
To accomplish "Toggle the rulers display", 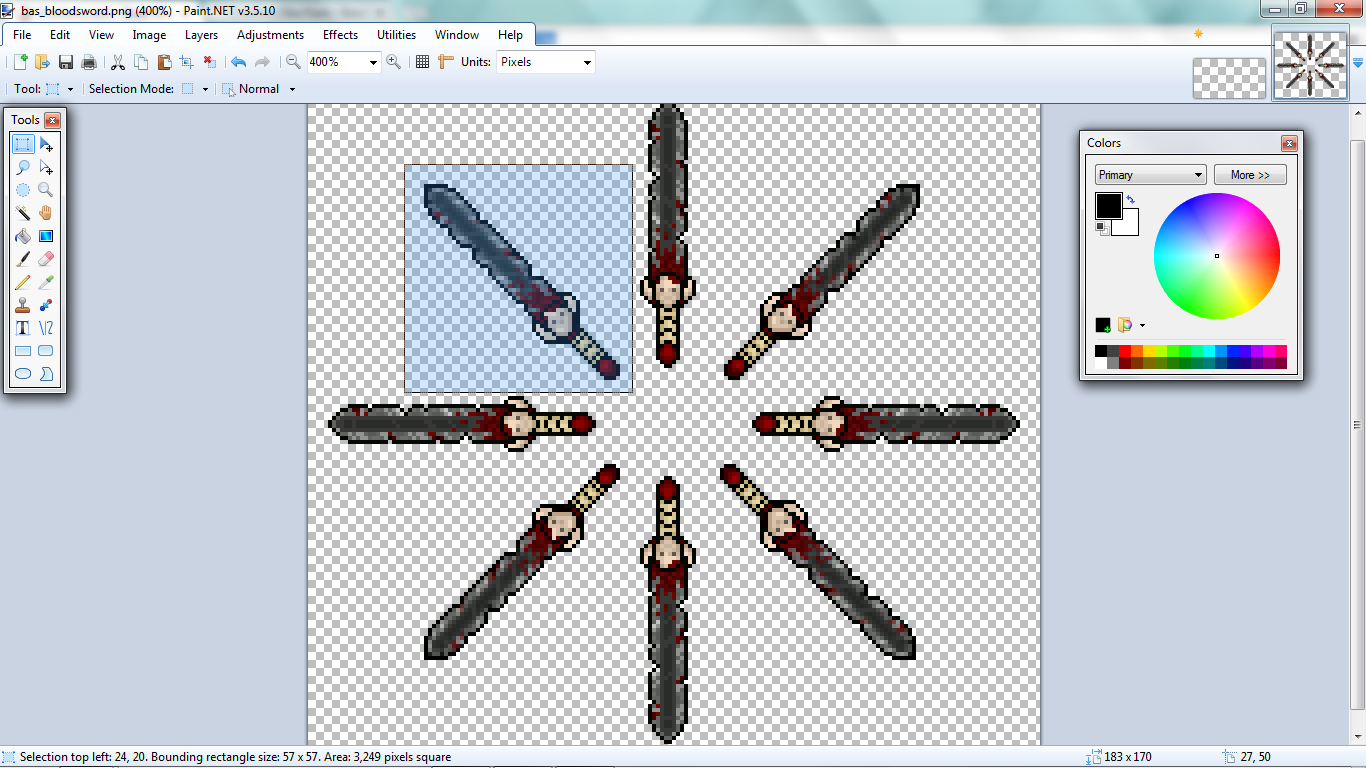I will click(446, 62).
